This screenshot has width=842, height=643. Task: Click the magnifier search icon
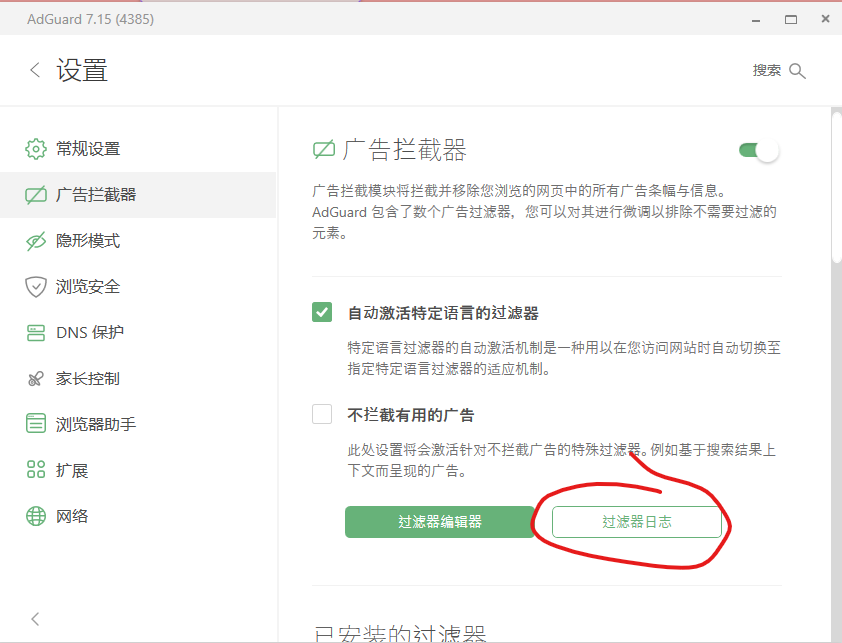click(x=797, y=71)
